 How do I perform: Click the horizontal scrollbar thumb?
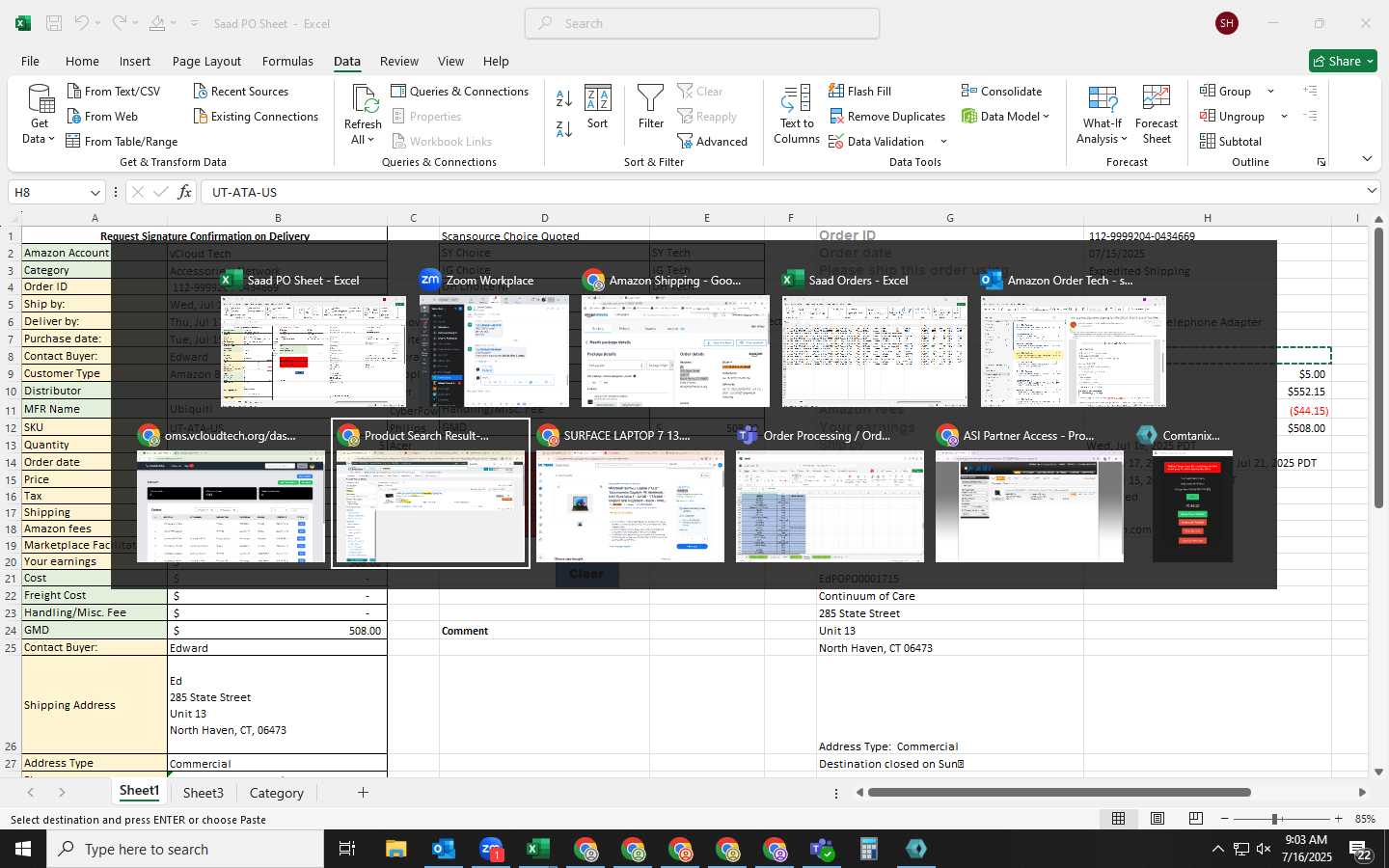(x=1059, y=793)
